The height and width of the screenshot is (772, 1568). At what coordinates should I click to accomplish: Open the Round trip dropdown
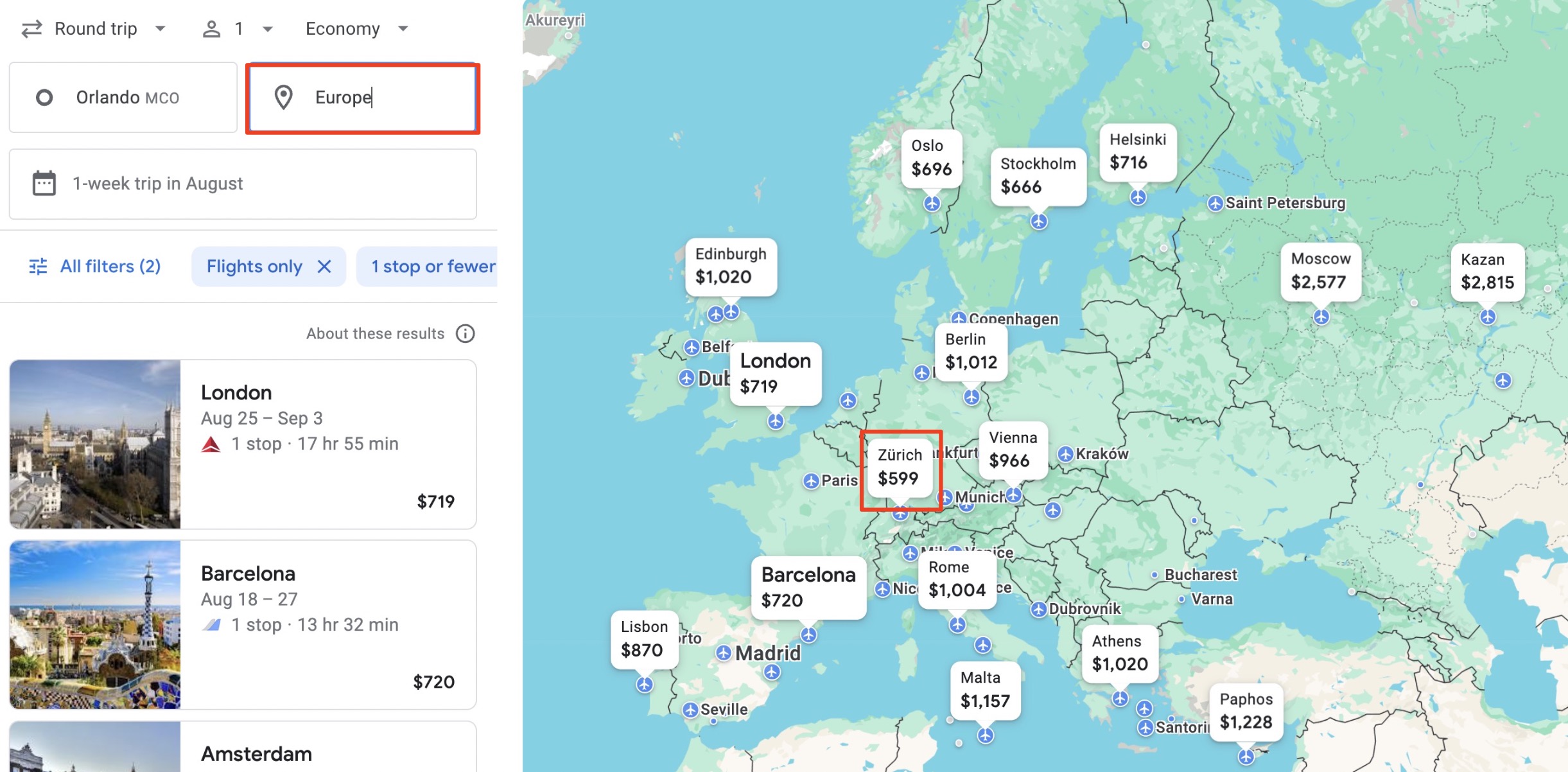pos(94,29)
